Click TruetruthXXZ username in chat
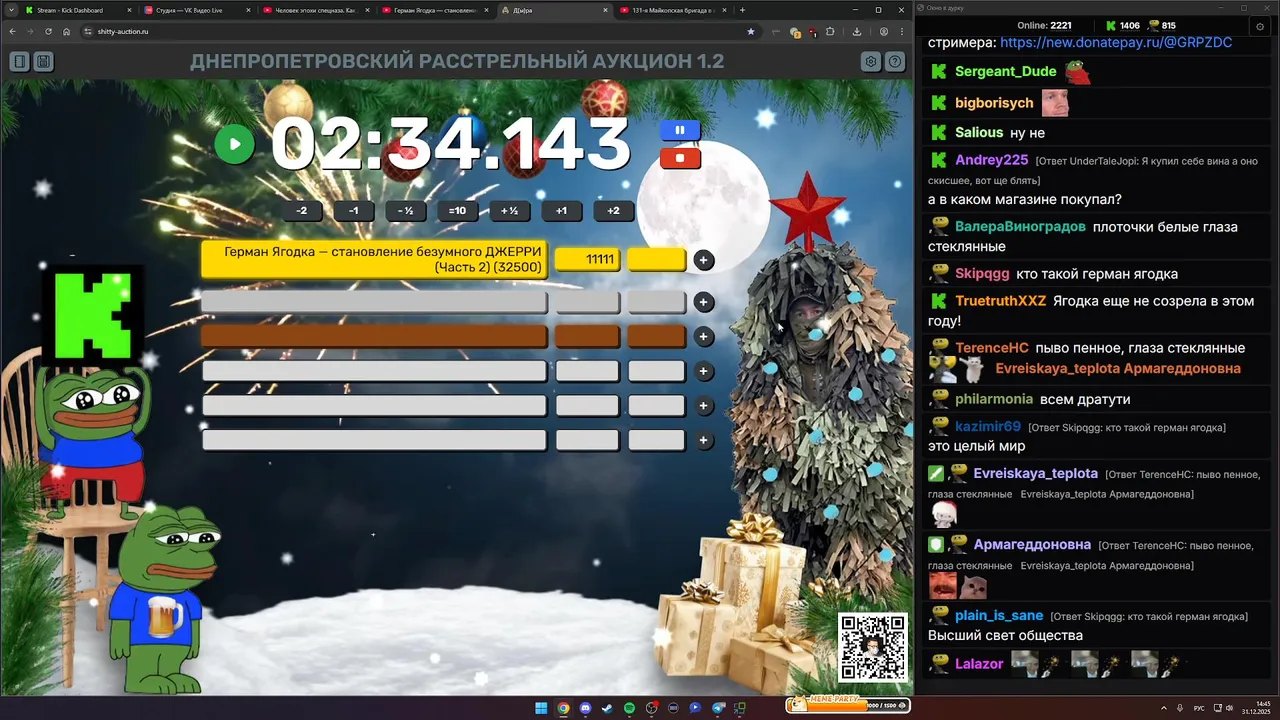This screenshot has width=1280, height=720. tap(1000, 301)
